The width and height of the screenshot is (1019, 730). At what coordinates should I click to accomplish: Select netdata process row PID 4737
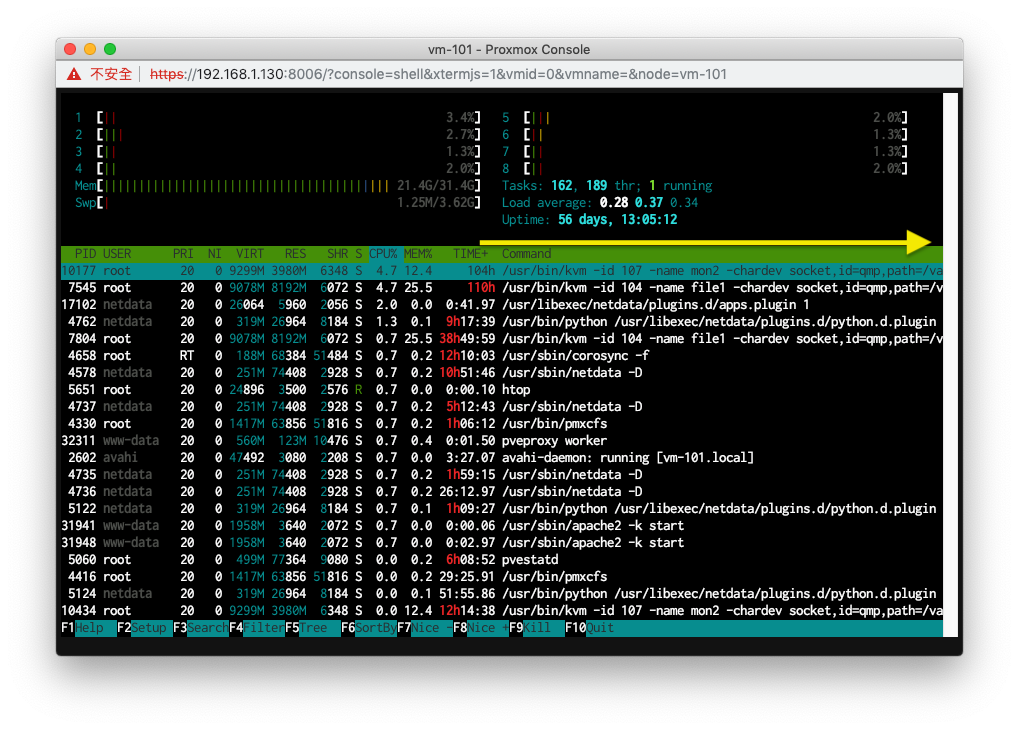(502, 407)
